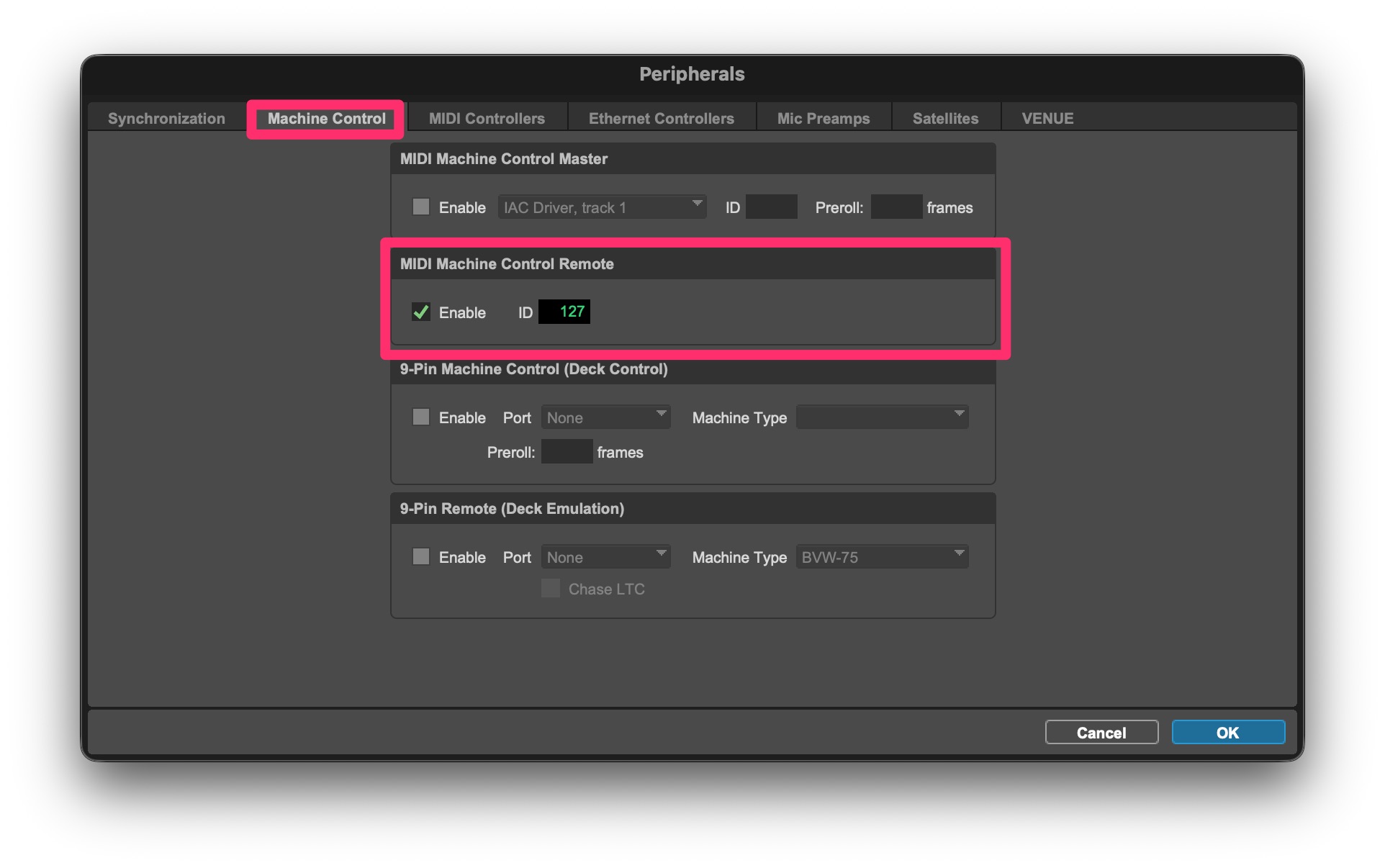Enable MIDI Machine Control Master checkbox
Viewport: 1385px width, 868px height.
tap(421, 207)
